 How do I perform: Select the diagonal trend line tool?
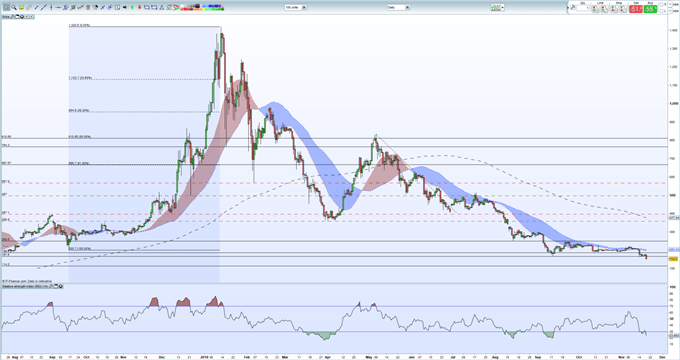point(44,7)
